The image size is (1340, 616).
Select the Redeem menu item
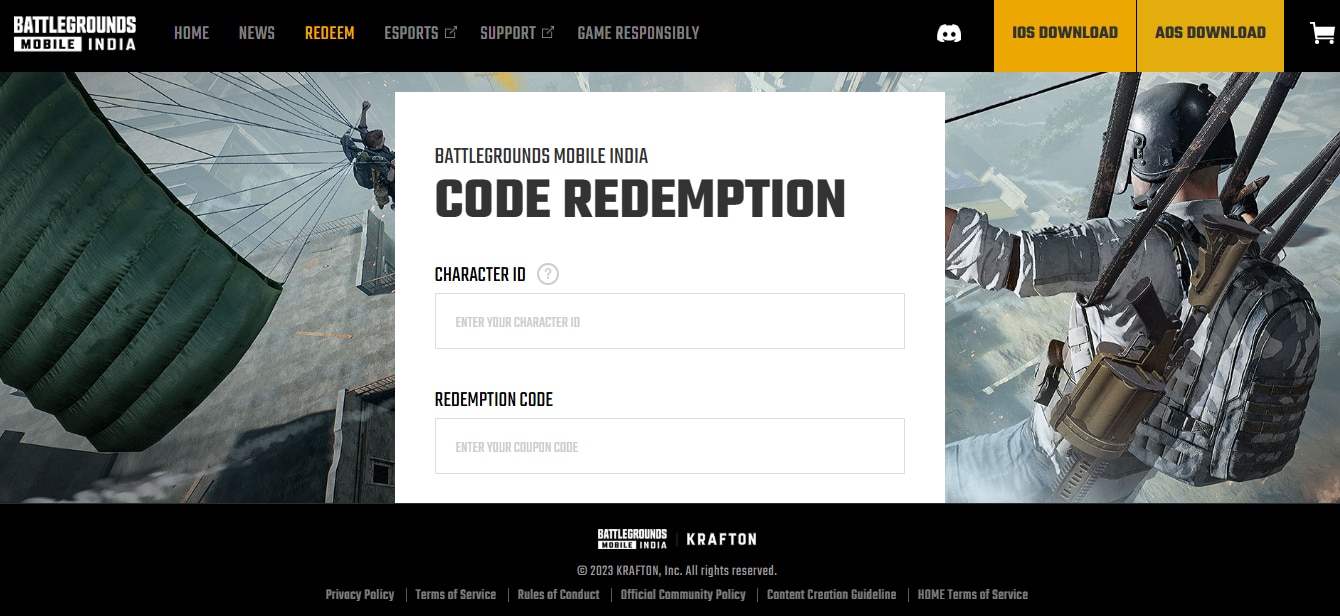[x=330, y=33]
